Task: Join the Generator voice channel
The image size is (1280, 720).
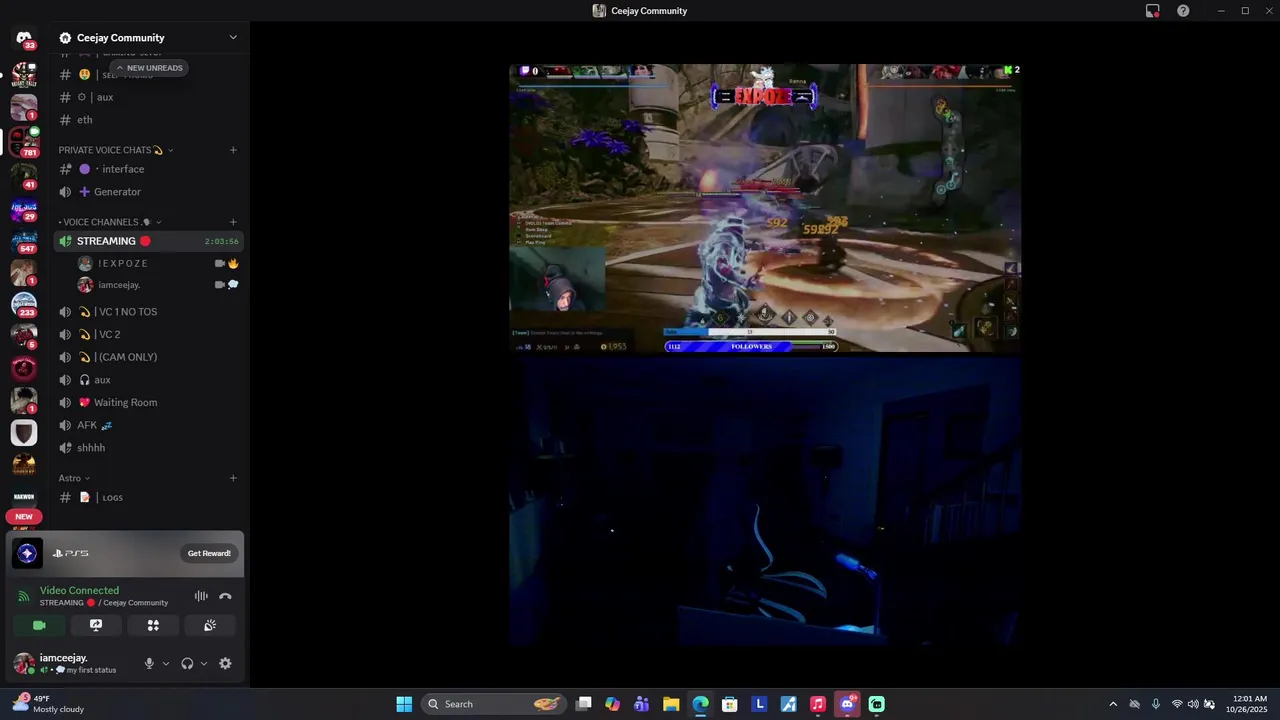Action: [149, 192]
